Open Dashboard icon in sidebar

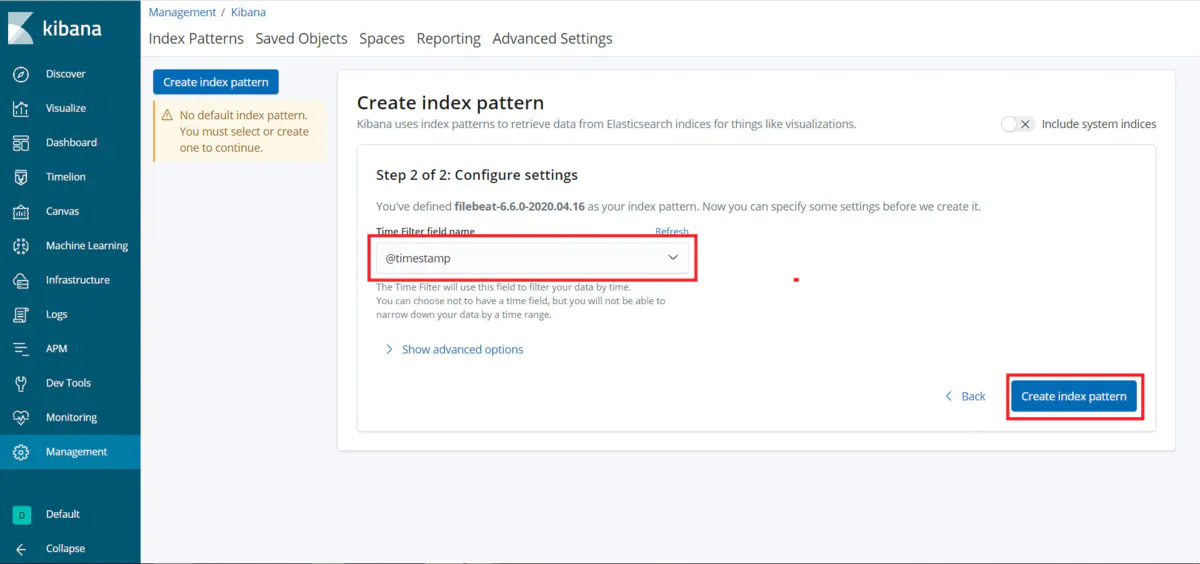pyautogui.click(x=21, y=143)
